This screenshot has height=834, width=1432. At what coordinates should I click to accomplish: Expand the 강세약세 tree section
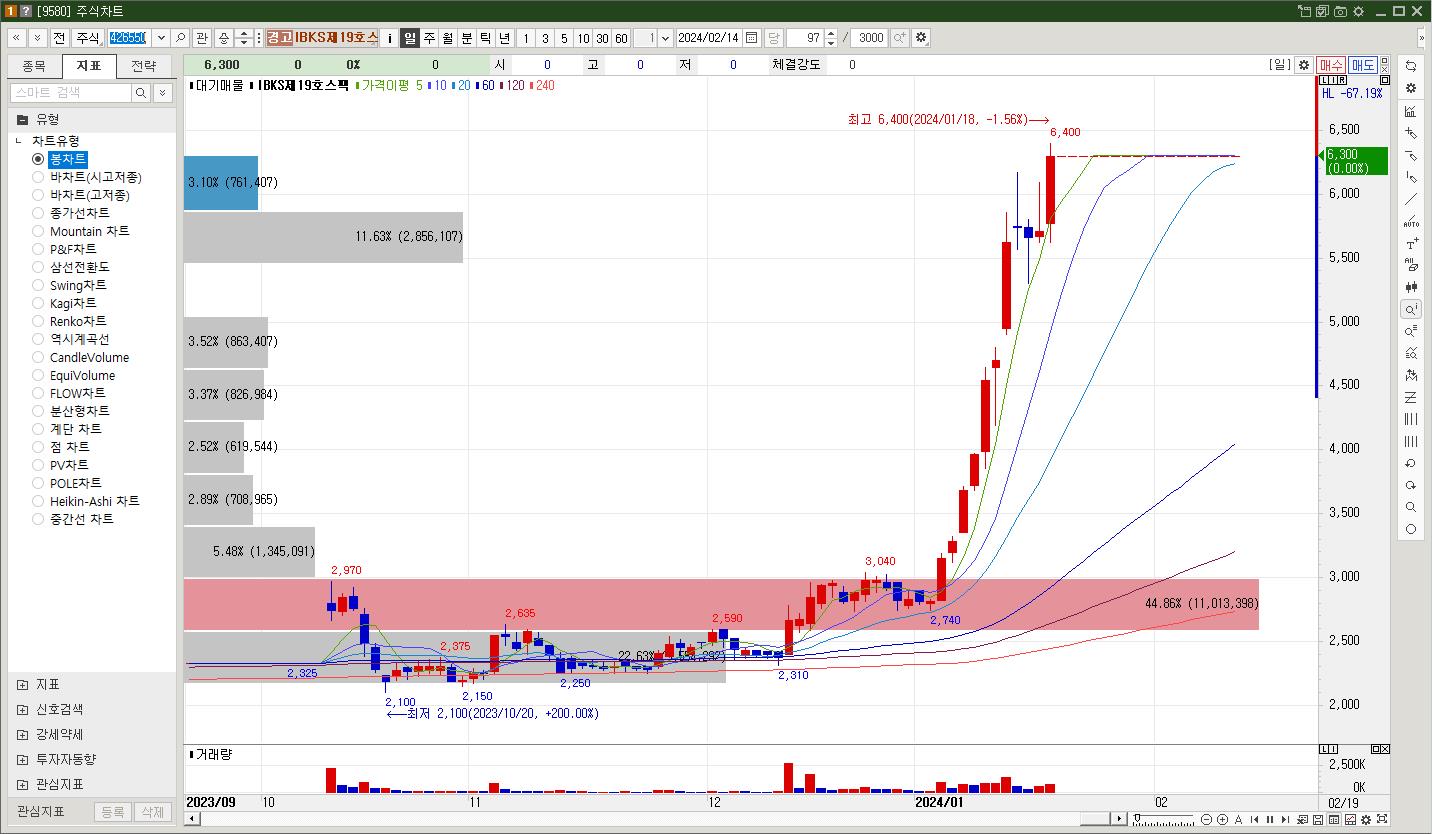(22, 735)
